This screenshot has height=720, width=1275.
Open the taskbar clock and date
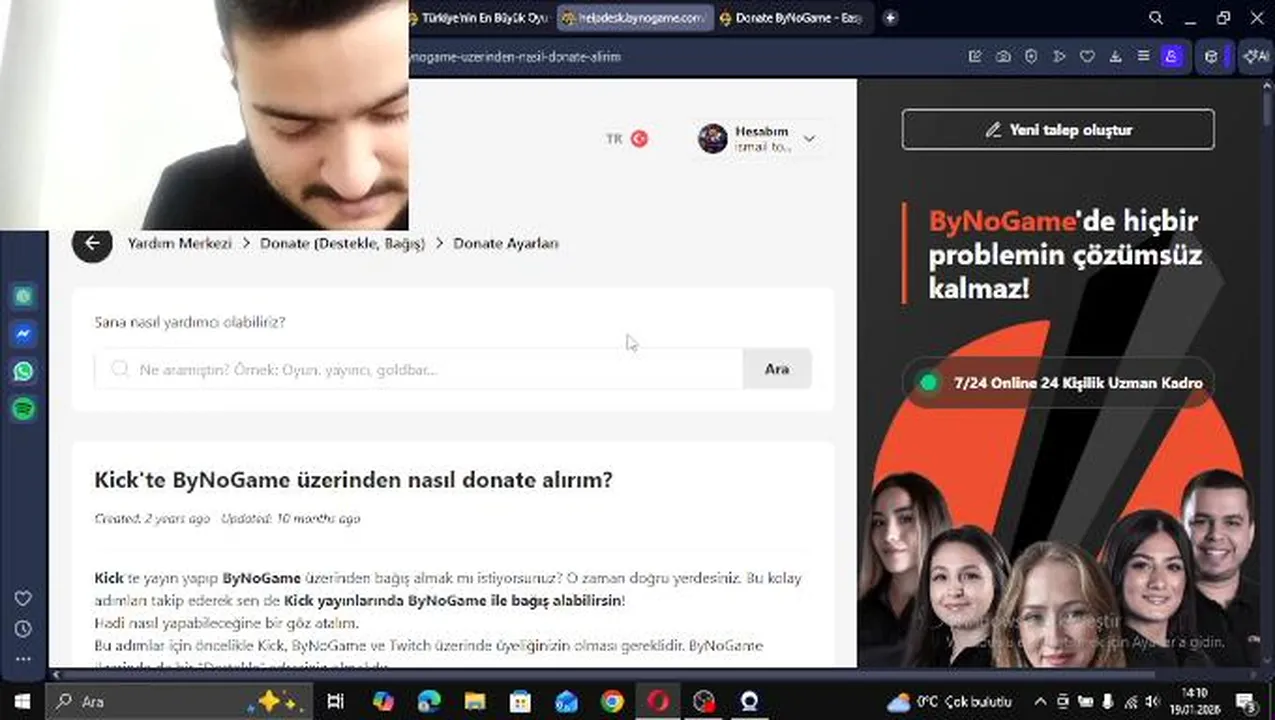pos(1194,701)
